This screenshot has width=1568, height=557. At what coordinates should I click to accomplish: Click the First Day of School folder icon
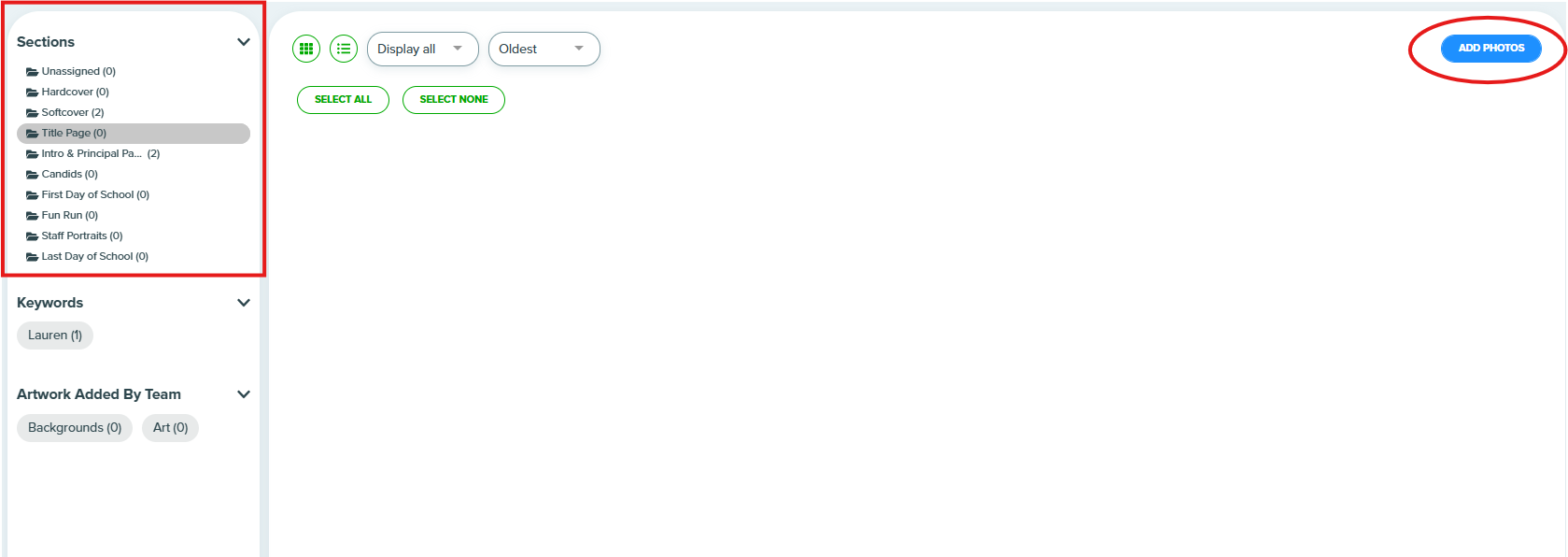click(32, 195)
